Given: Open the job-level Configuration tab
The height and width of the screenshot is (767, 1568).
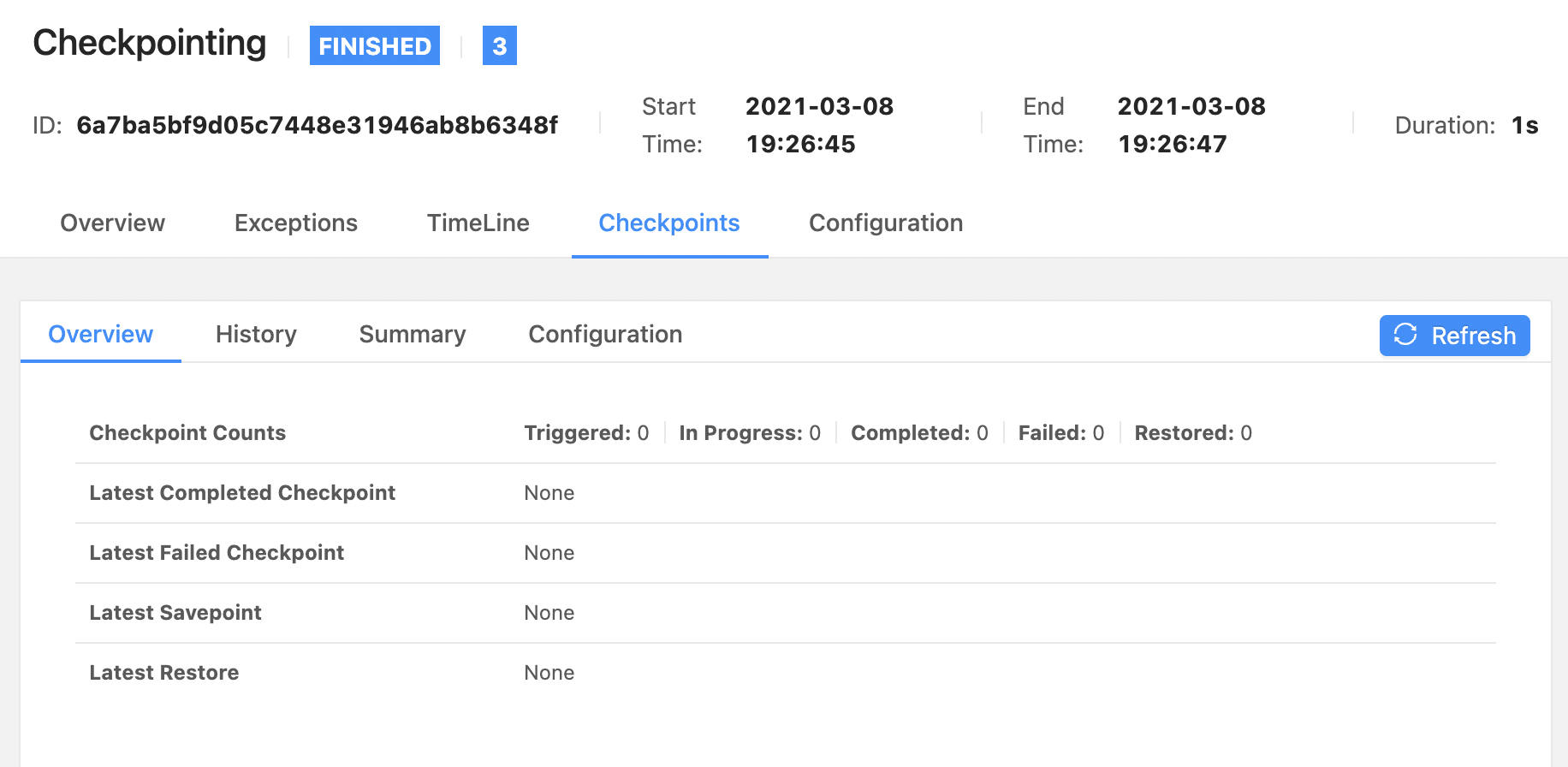Looking at the screenshot, I should click(x=885, y=223).
